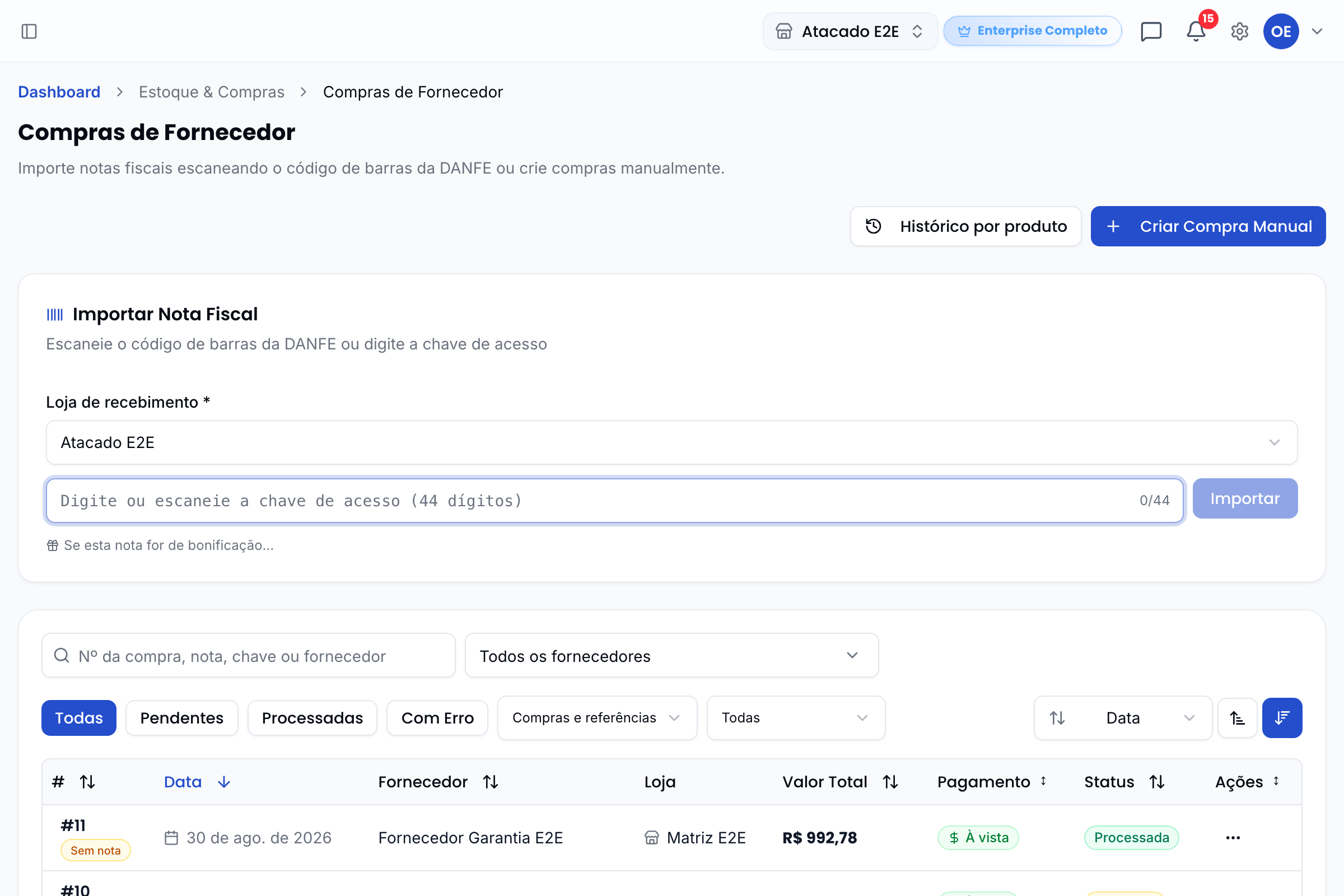
Task: Expand the user menu chevron beside avatar
Action: [x=1317, y=31]
